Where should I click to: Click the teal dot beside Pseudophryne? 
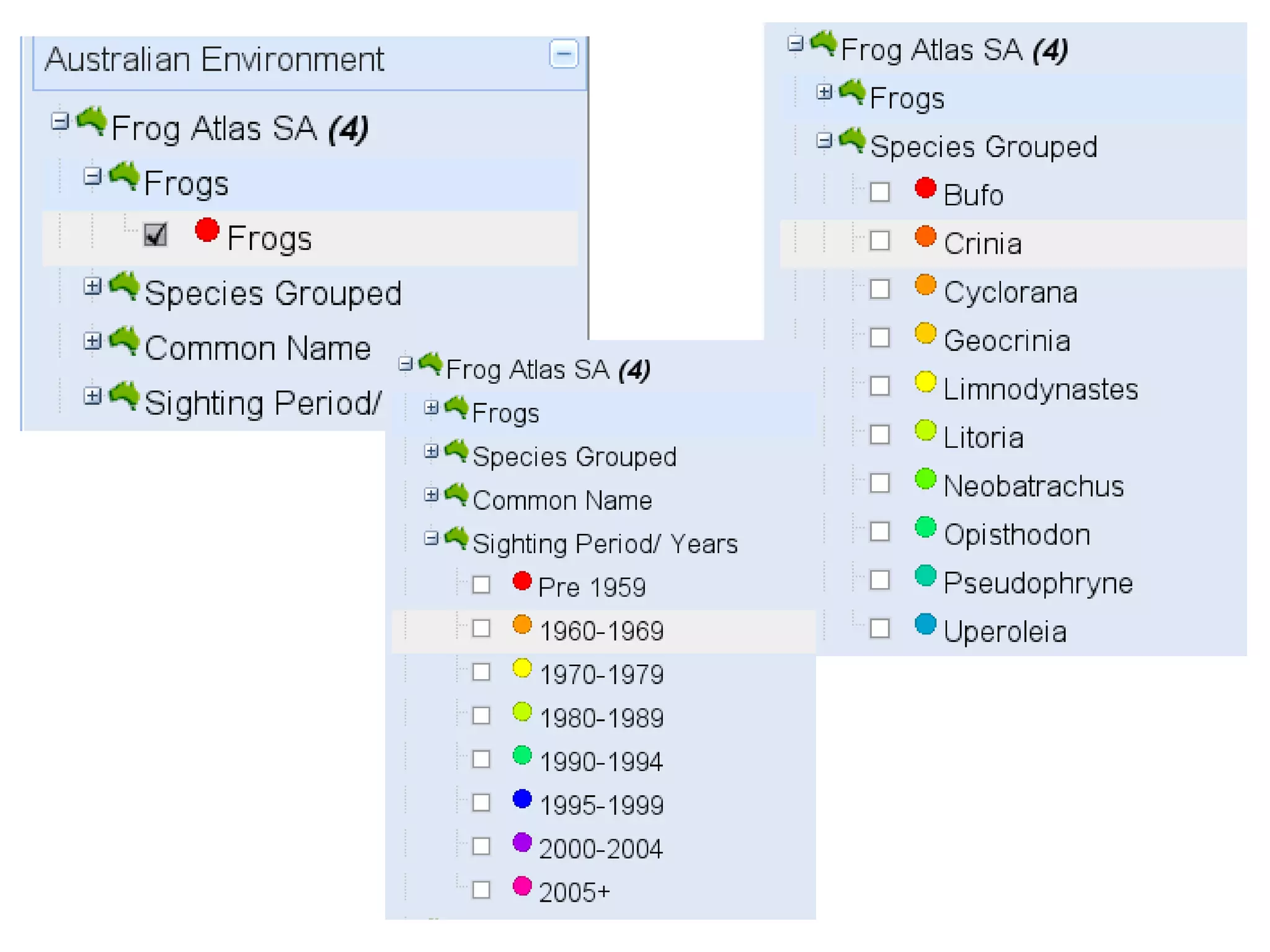pyautogui.click(x=925, y=576)
